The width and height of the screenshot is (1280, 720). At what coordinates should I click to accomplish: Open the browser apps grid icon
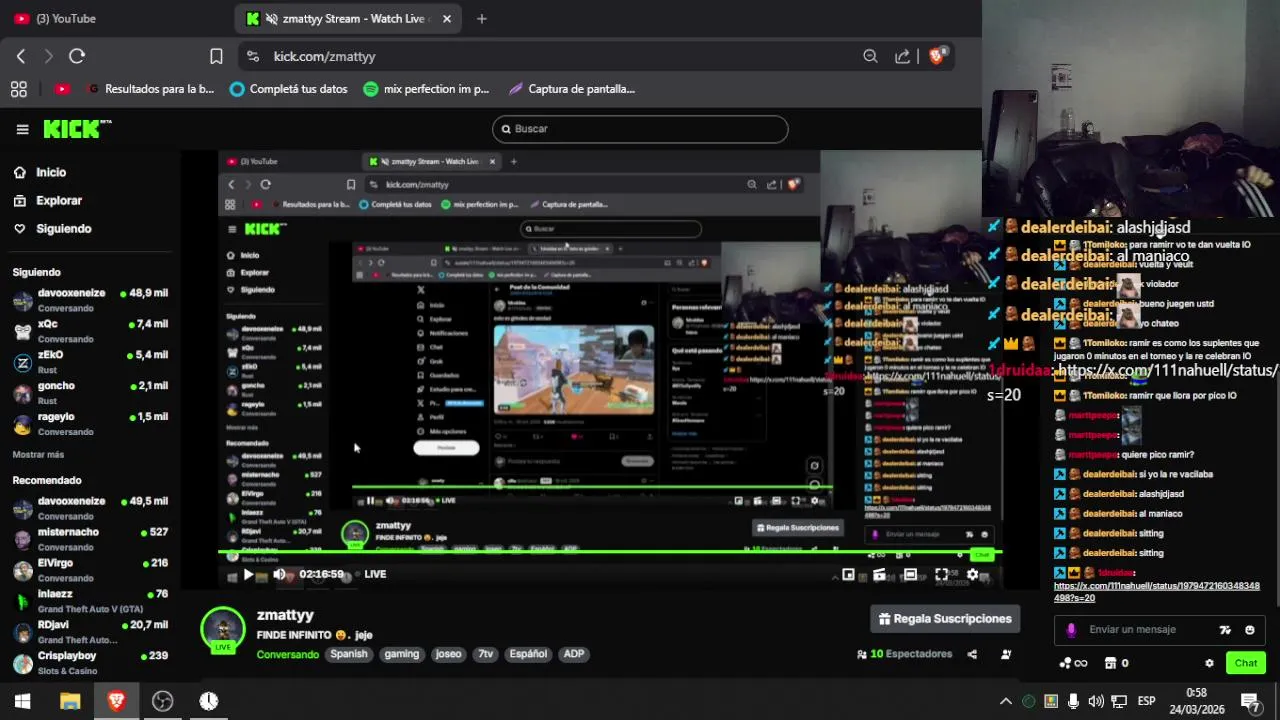click(x=18, y=89)
